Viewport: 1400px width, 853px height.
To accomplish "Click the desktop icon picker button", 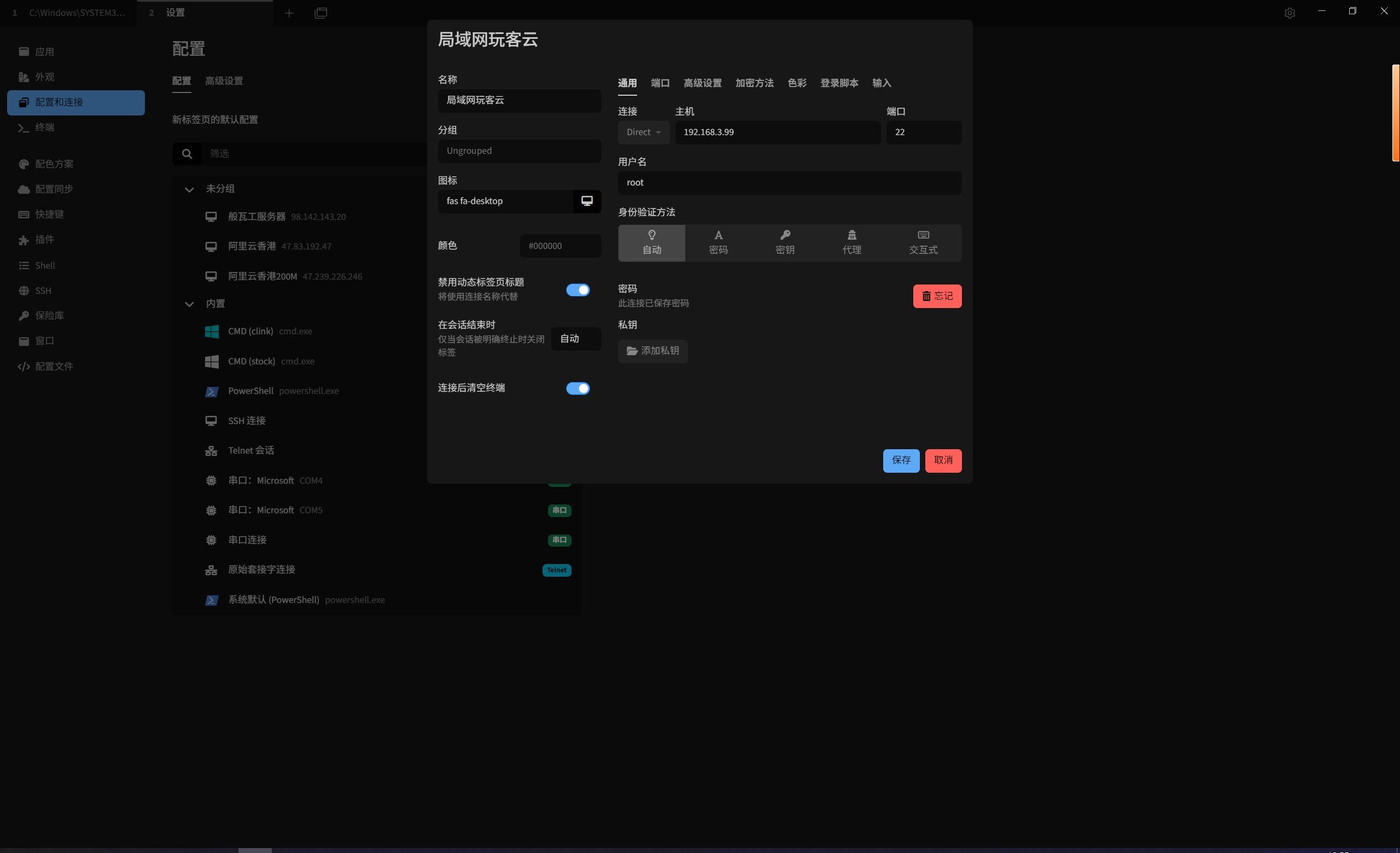I will [587, 201].
